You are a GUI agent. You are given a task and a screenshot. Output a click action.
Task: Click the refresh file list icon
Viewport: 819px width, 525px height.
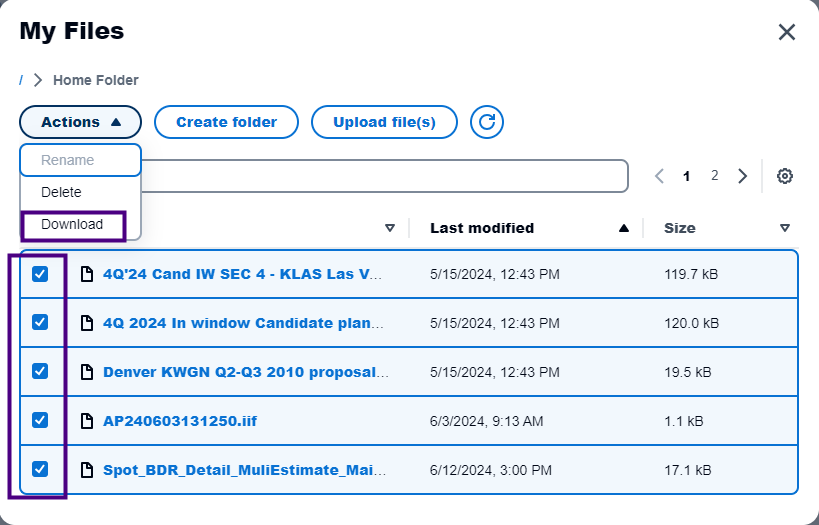coord(486,122)
